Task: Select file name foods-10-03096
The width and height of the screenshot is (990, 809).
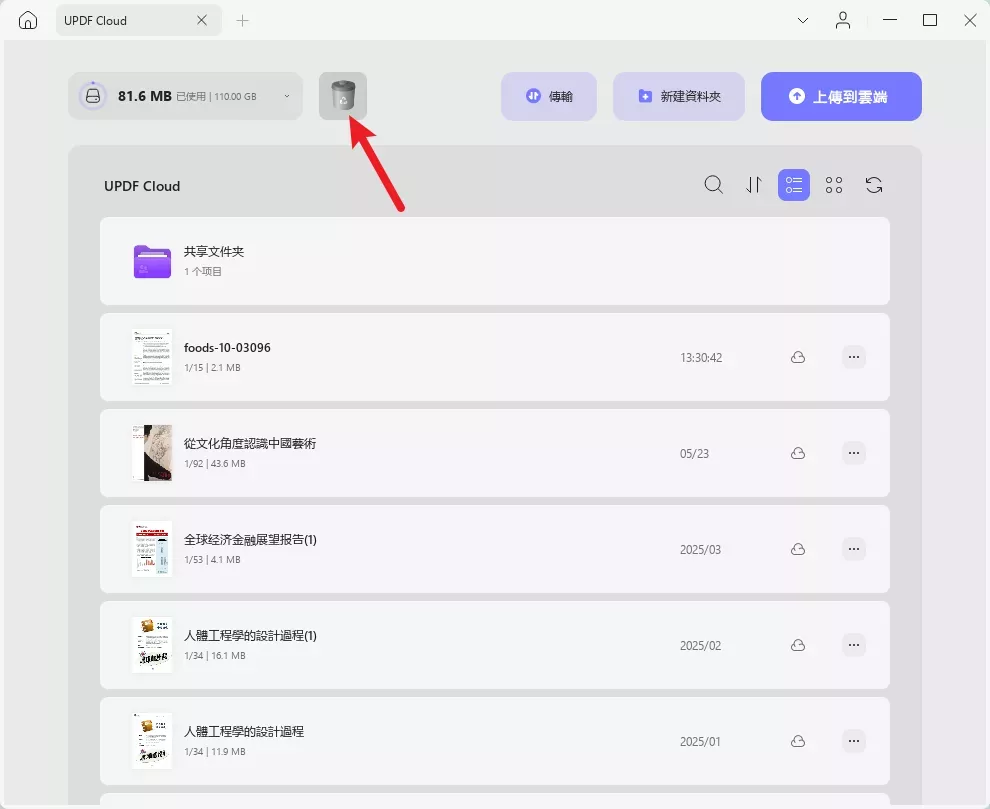Action: pyautogui.click(x=227, y=347)
